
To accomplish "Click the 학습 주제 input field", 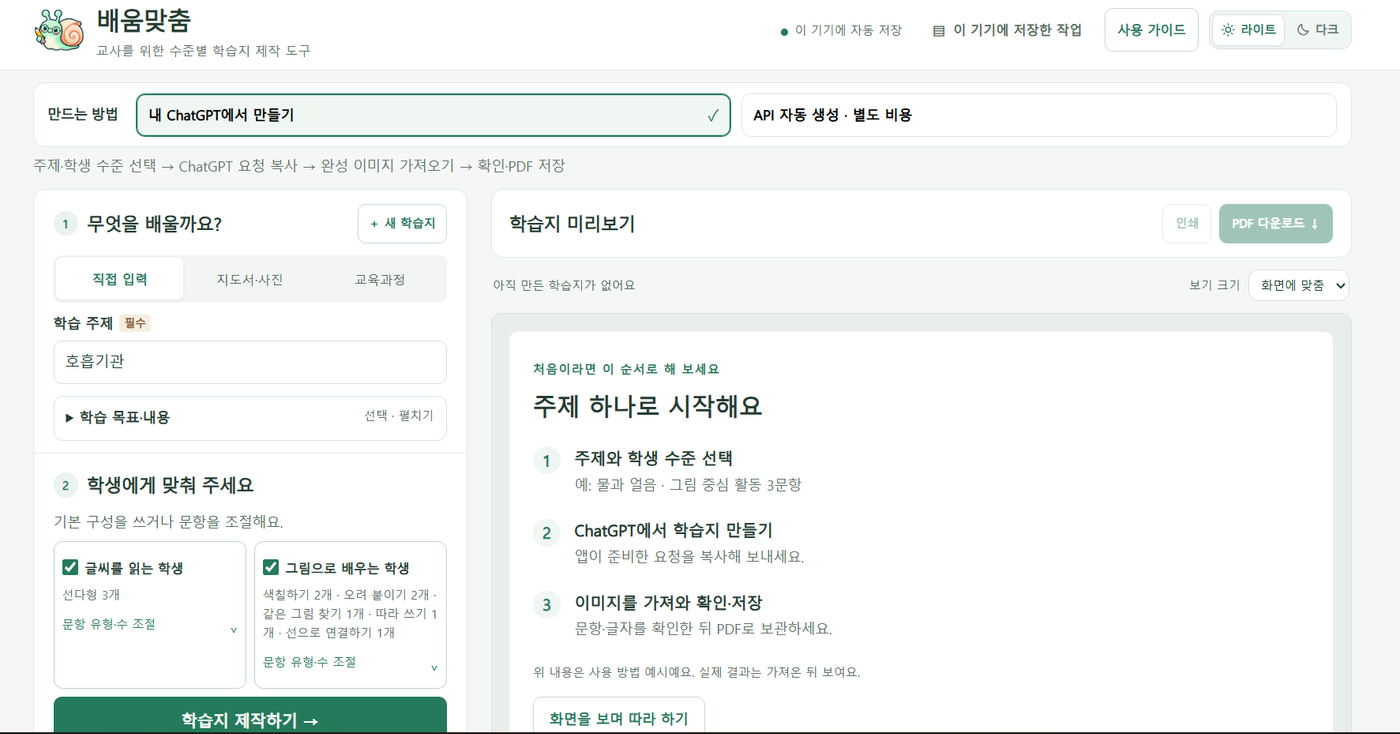I will (x=250, y=362).
